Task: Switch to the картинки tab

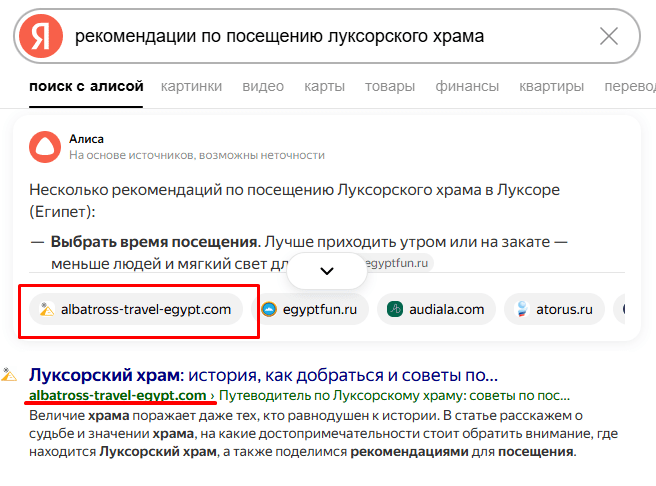Action: coord(191,86)
